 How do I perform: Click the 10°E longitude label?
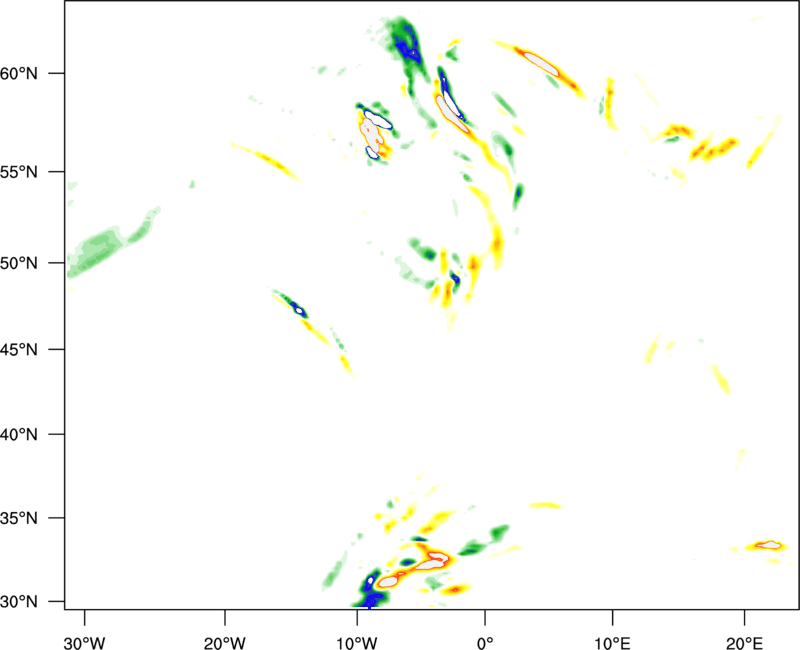[612, 643]
